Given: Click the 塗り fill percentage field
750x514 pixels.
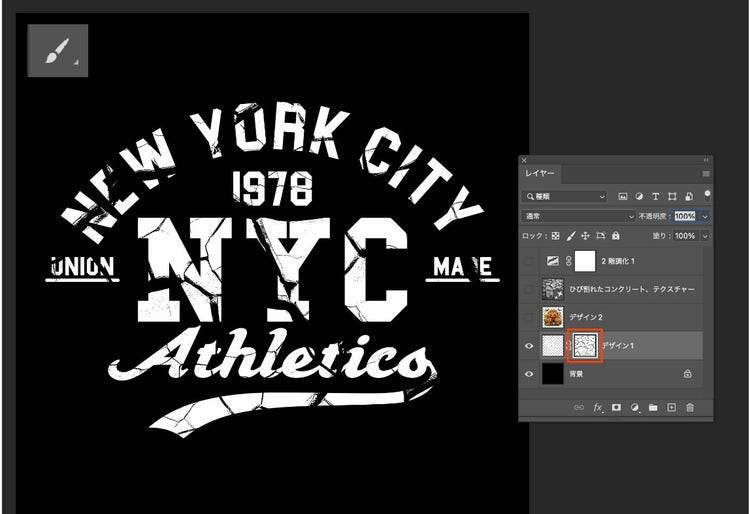Looking at the screenshot, I should 685,236.
